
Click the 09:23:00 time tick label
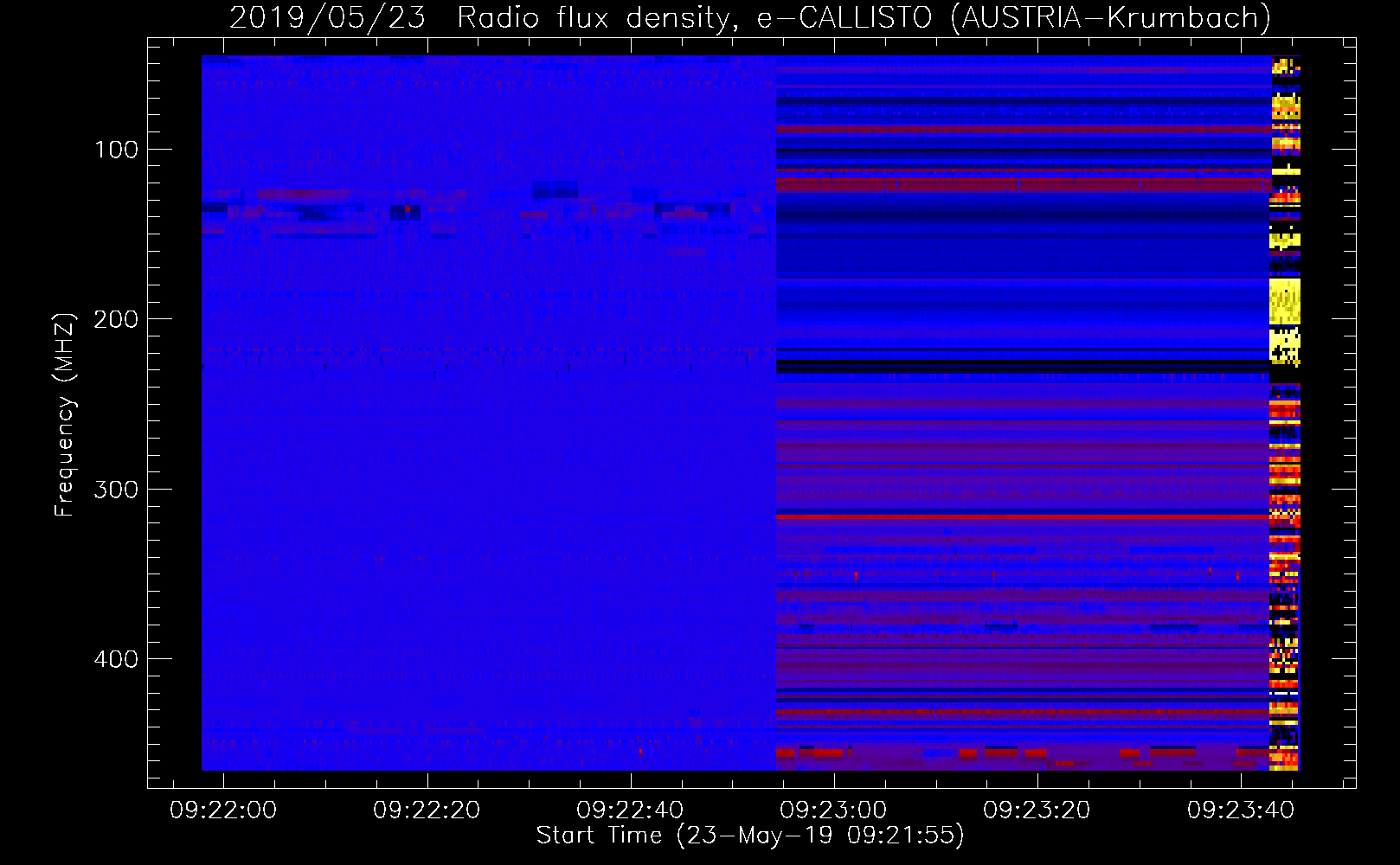833,811
